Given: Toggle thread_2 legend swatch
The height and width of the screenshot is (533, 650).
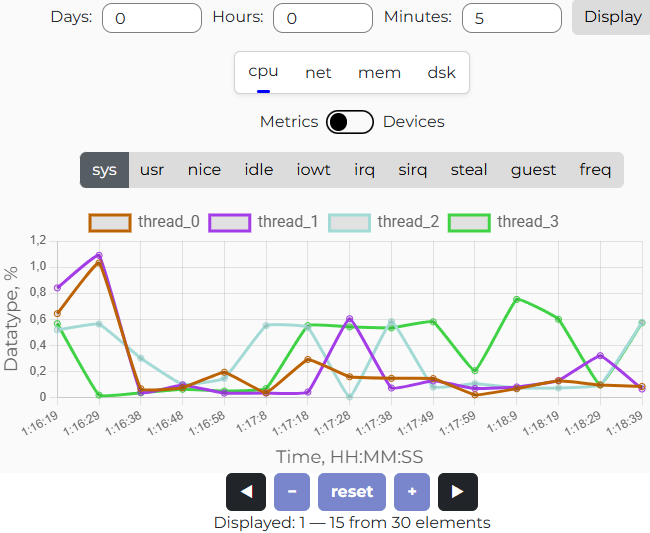Looking at the screenshot, I should pos(350,222).
